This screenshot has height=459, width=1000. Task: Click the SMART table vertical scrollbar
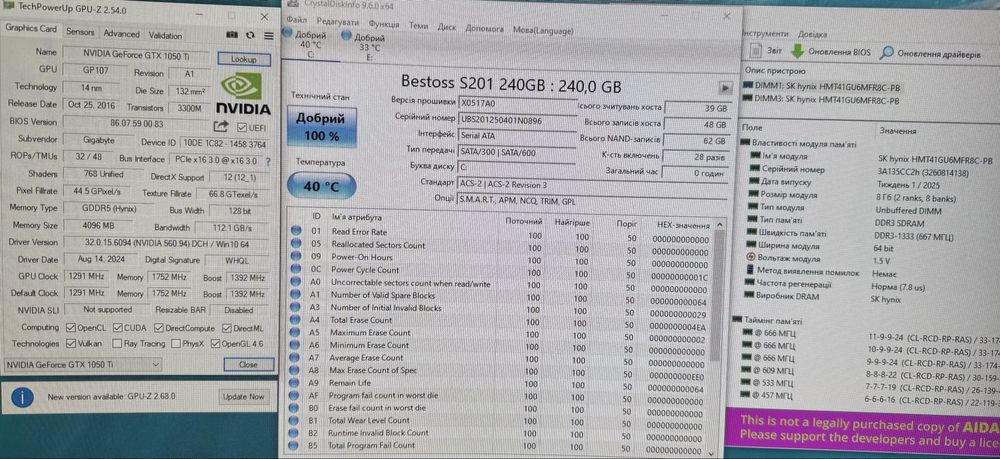[719, 336]
